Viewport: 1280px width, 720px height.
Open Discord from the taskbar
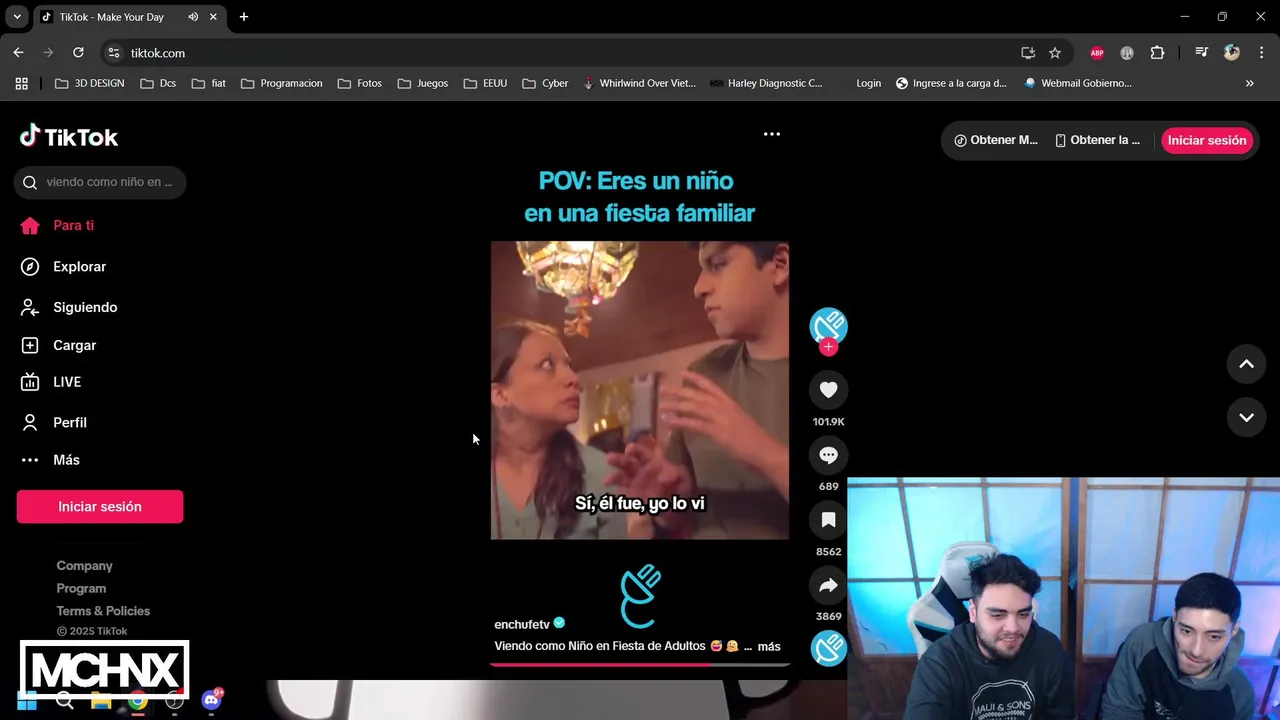click(x=211, y=700)
